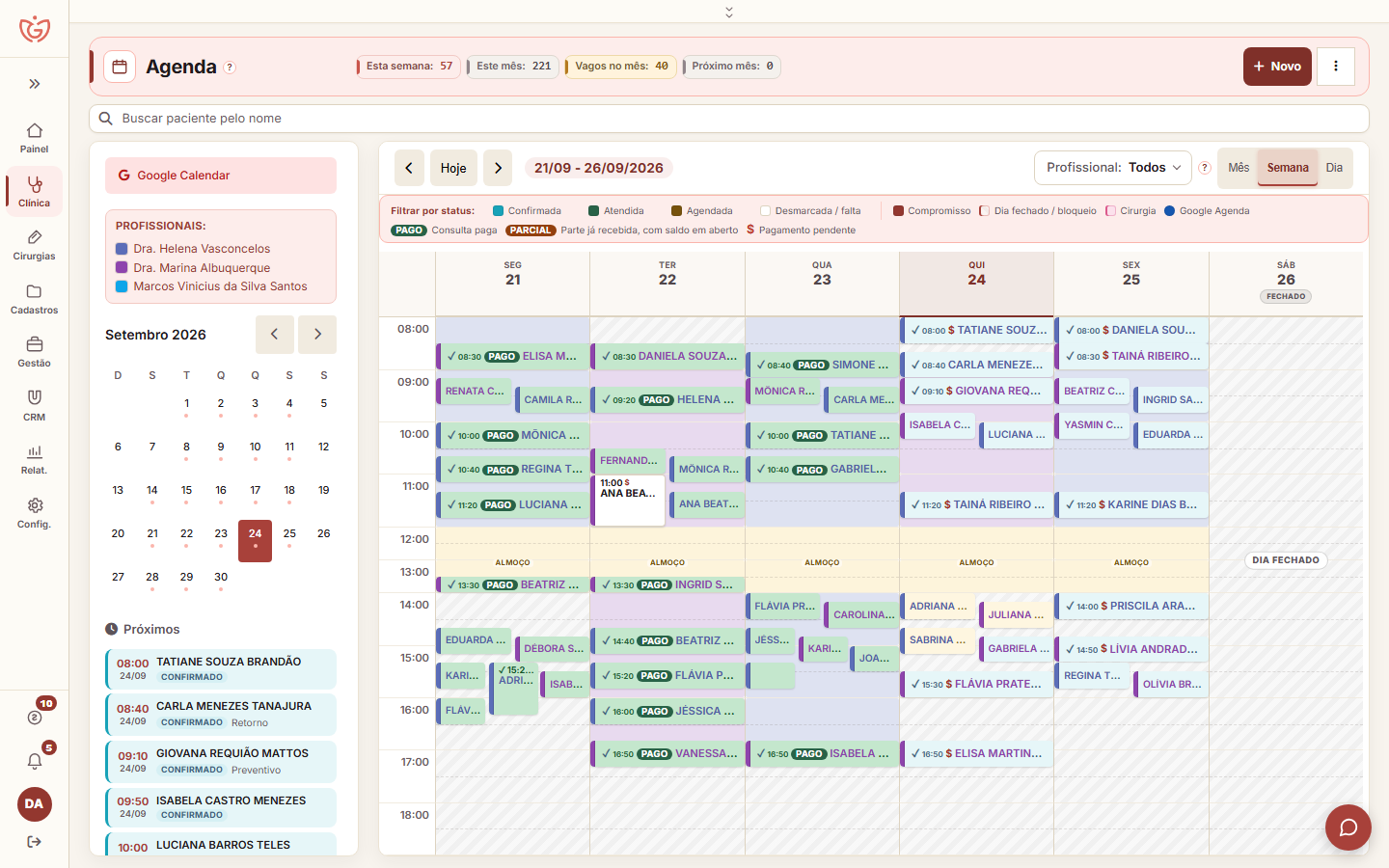
Task: Toggle the Compromisso filter
Action: [x=932, y=210]
